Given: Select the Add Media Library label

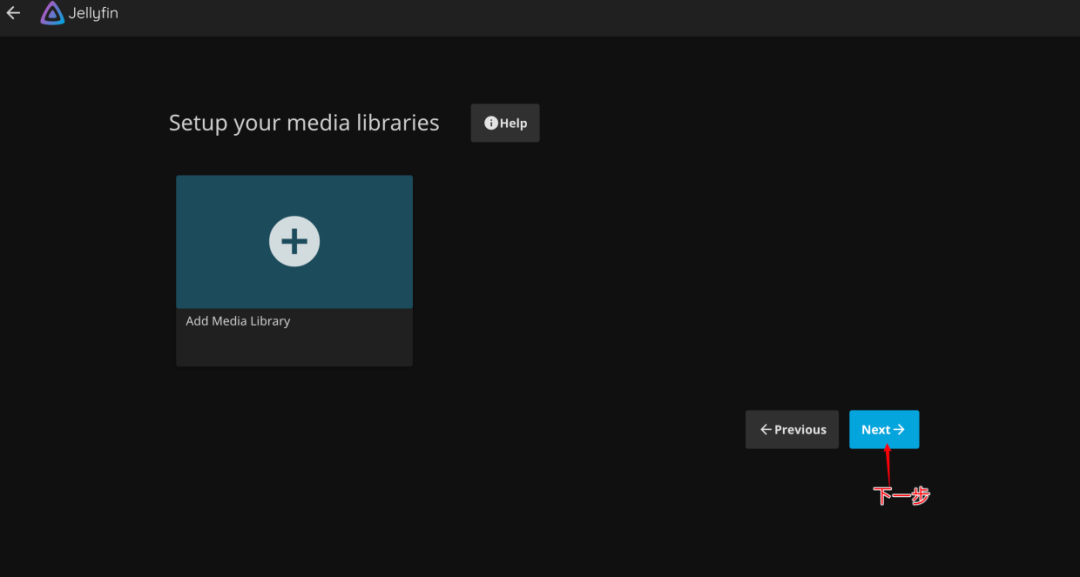Looking at the screenshot, I should click(238, 321).
